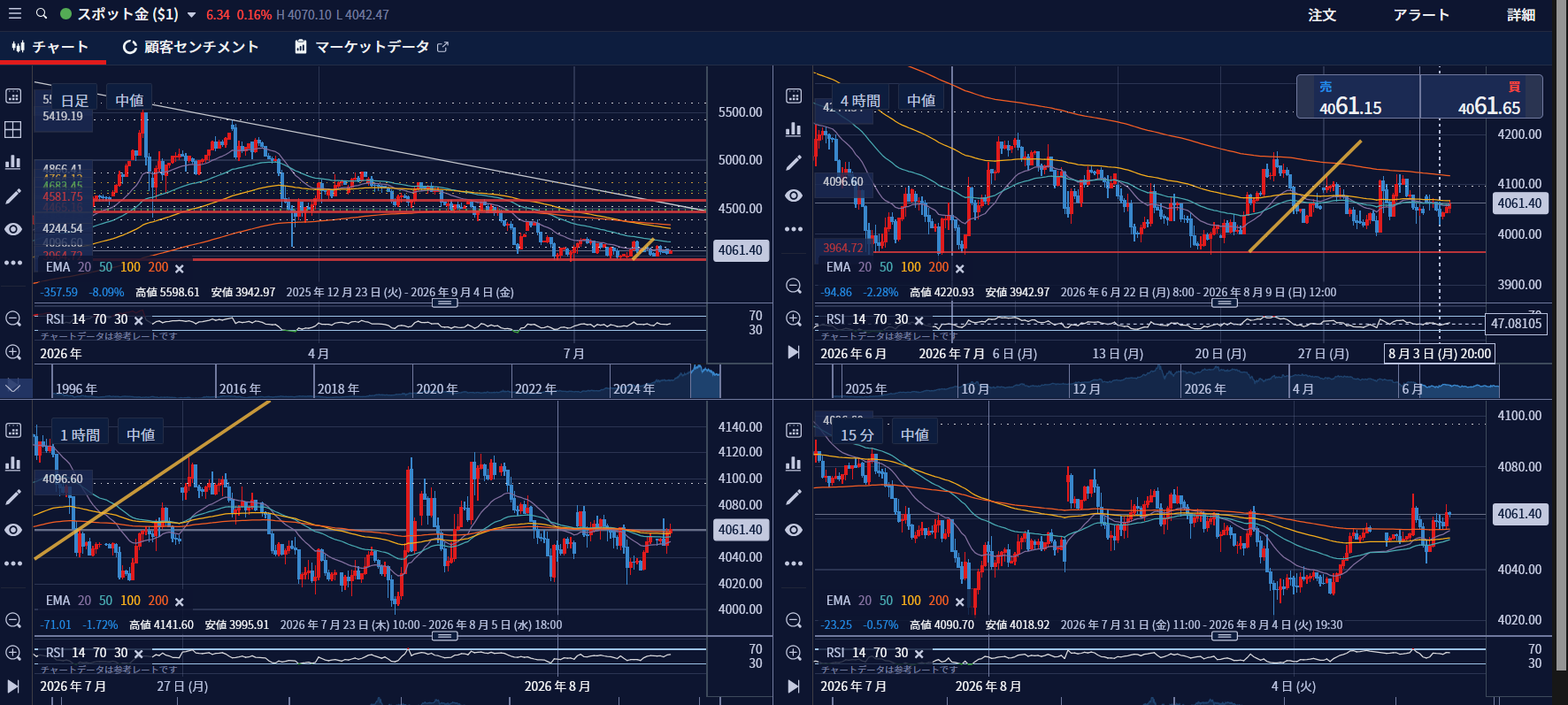Jump to latest bar in 4時間 chart
Image resolution: width=1568 pixels, height=705 pixels.
tap(794, 352)
